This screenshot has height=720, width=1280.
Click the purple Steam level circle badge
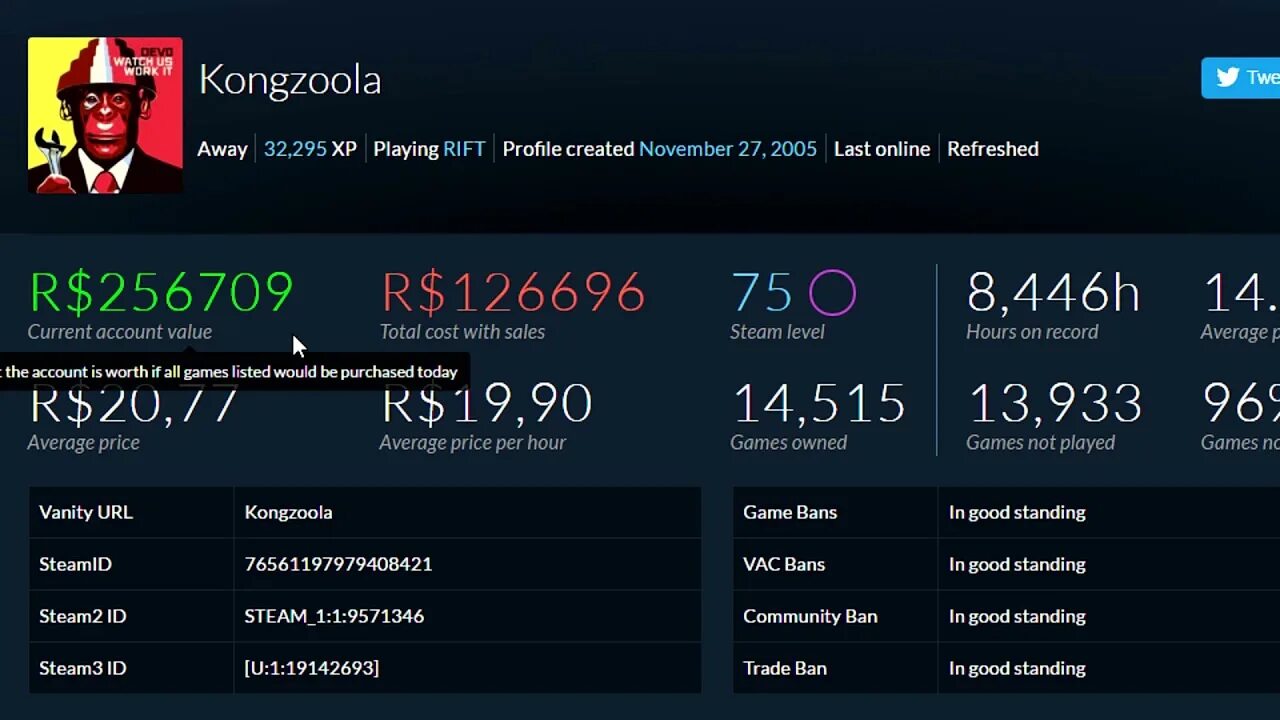(x=833, y=293)
